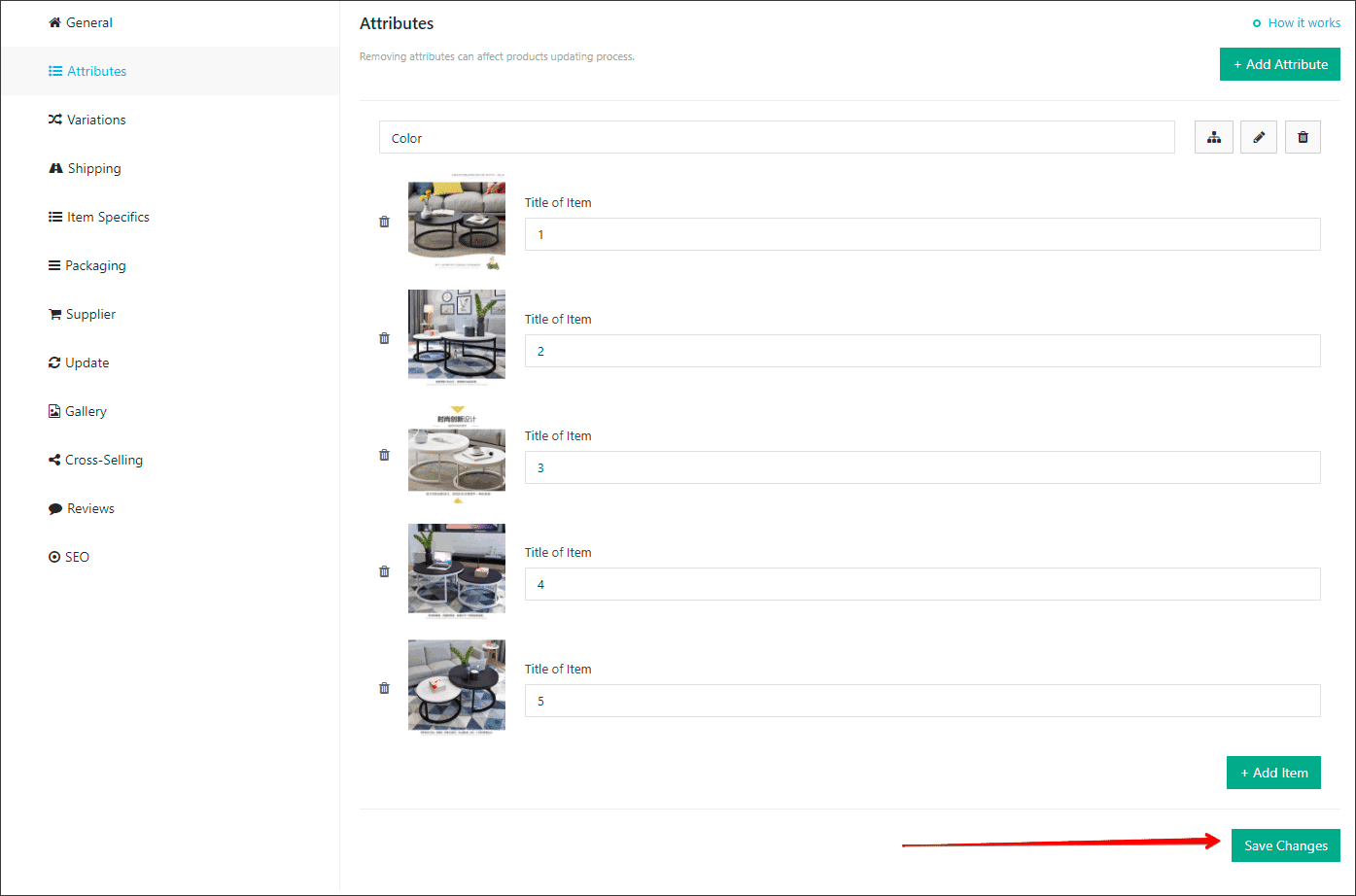
Task: Focus the Color attribute name field
Action: (777, 138)
